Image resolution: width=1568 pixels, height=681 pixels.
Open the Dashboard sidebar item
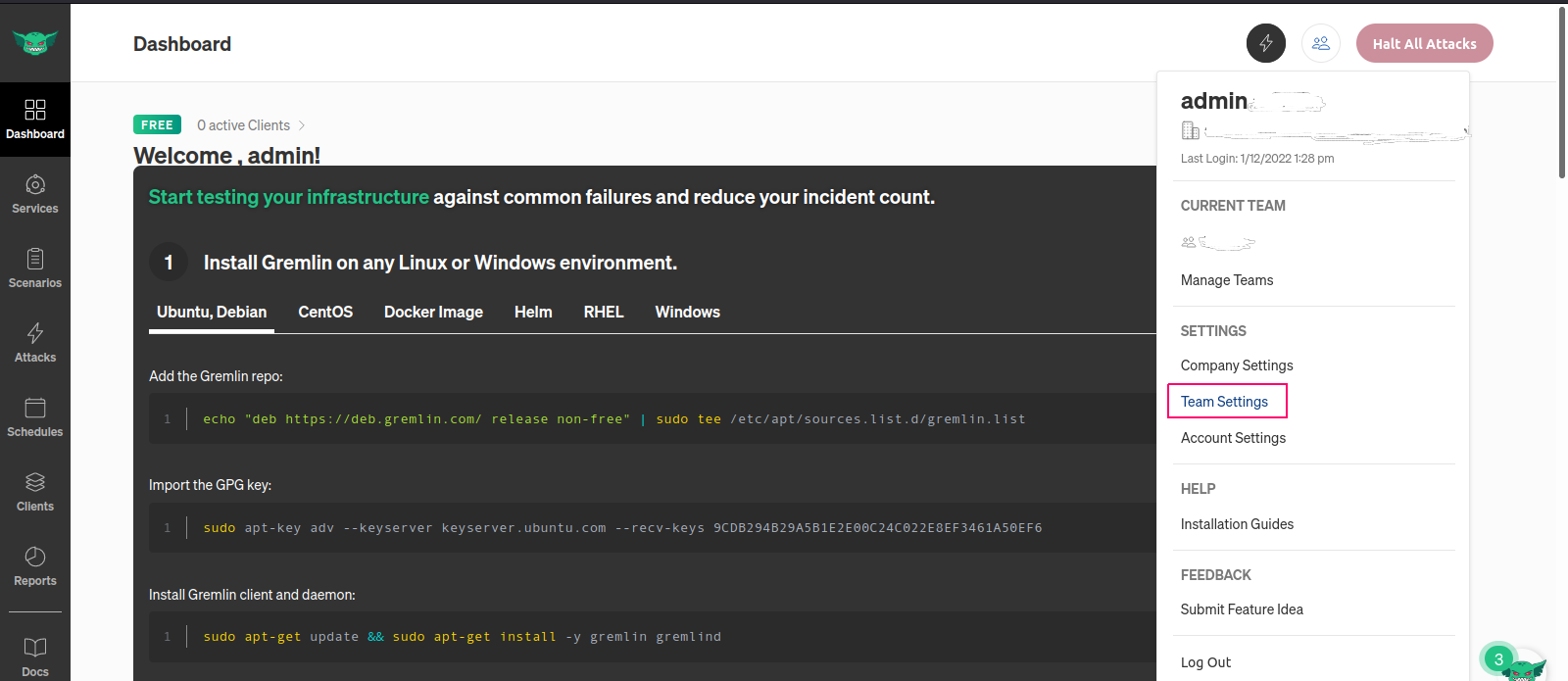click(x=35, y=120)
